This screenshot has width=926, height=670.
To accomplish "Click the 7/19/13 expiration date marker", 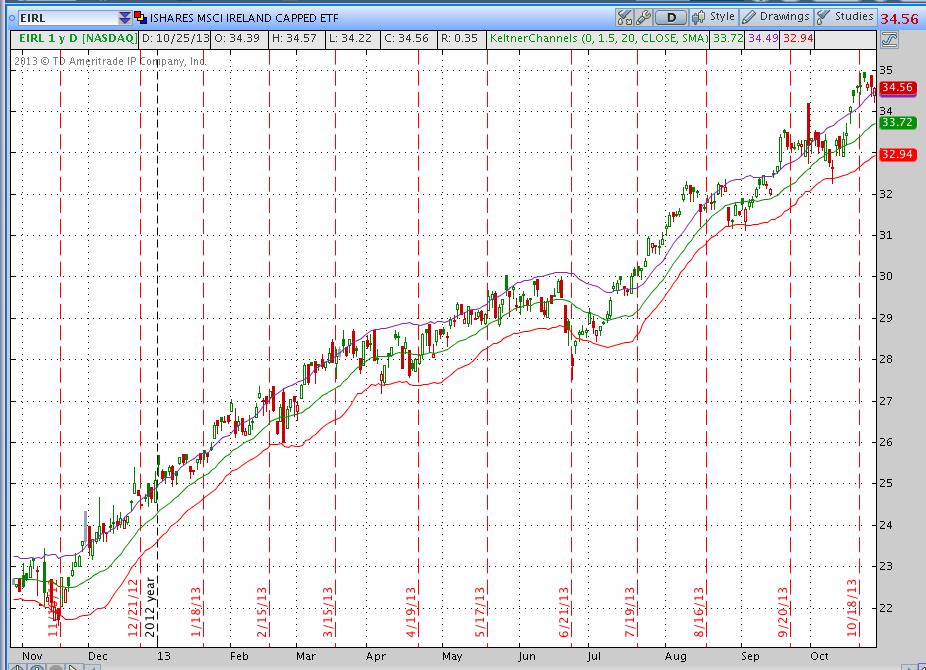I will tap(630, 612).
